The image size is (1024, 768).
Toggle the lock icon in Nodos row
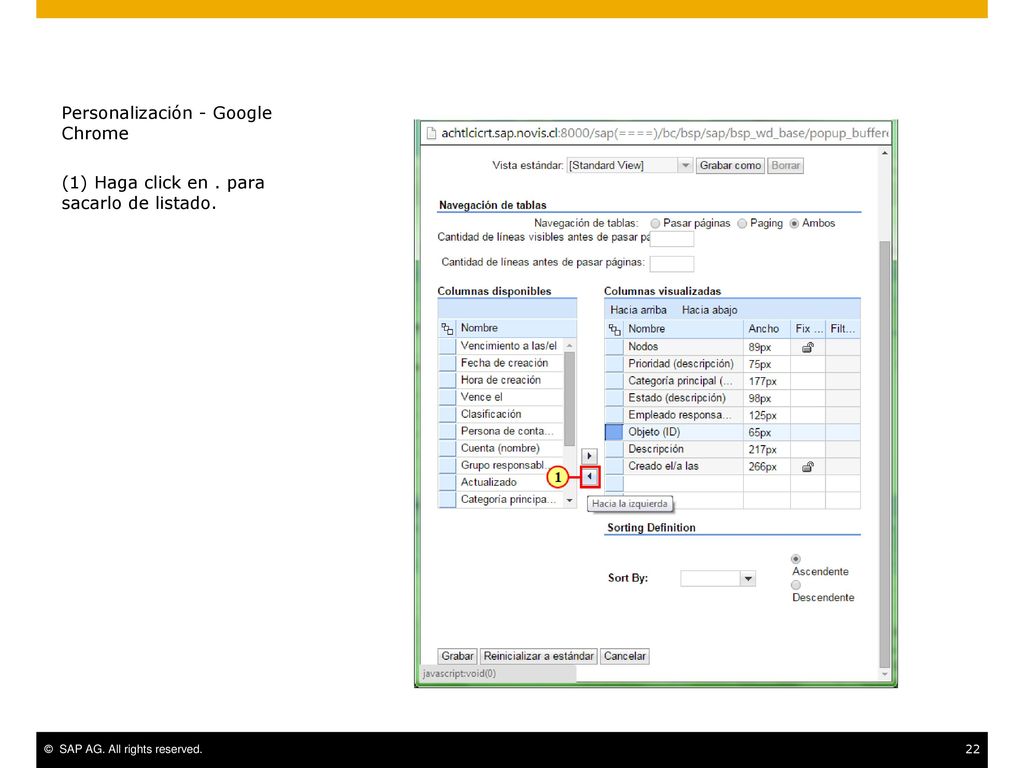coord(808,347)
